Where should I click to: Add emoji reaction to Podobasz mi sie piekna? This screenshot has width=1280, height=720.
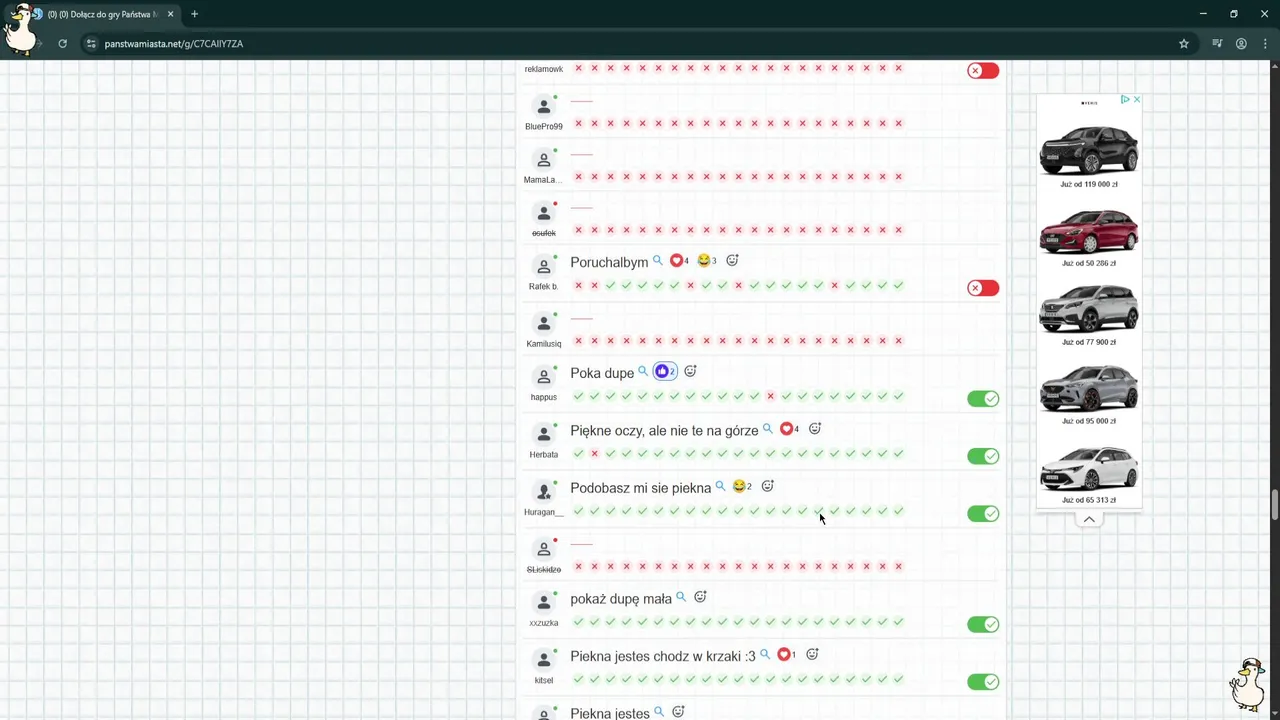point(768,487)
